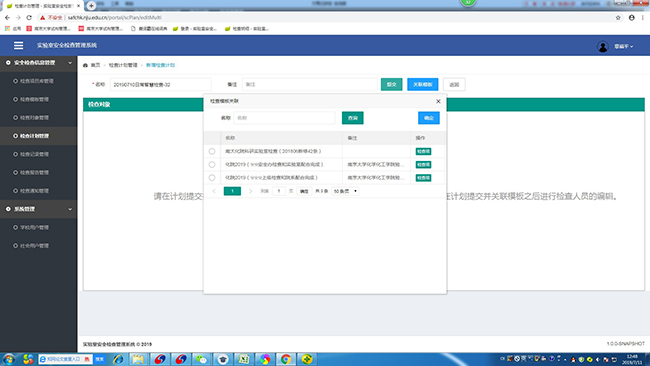Screen dimensions: 650x366
Task: Go to next page arrow in dialog pagination
Action: point(250,191)
